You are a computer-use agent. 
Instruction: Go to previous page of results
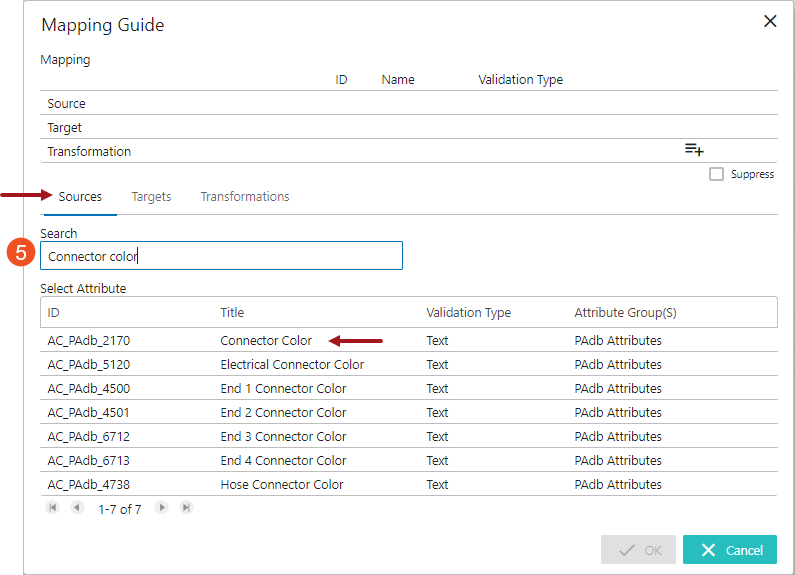point(77,508)
